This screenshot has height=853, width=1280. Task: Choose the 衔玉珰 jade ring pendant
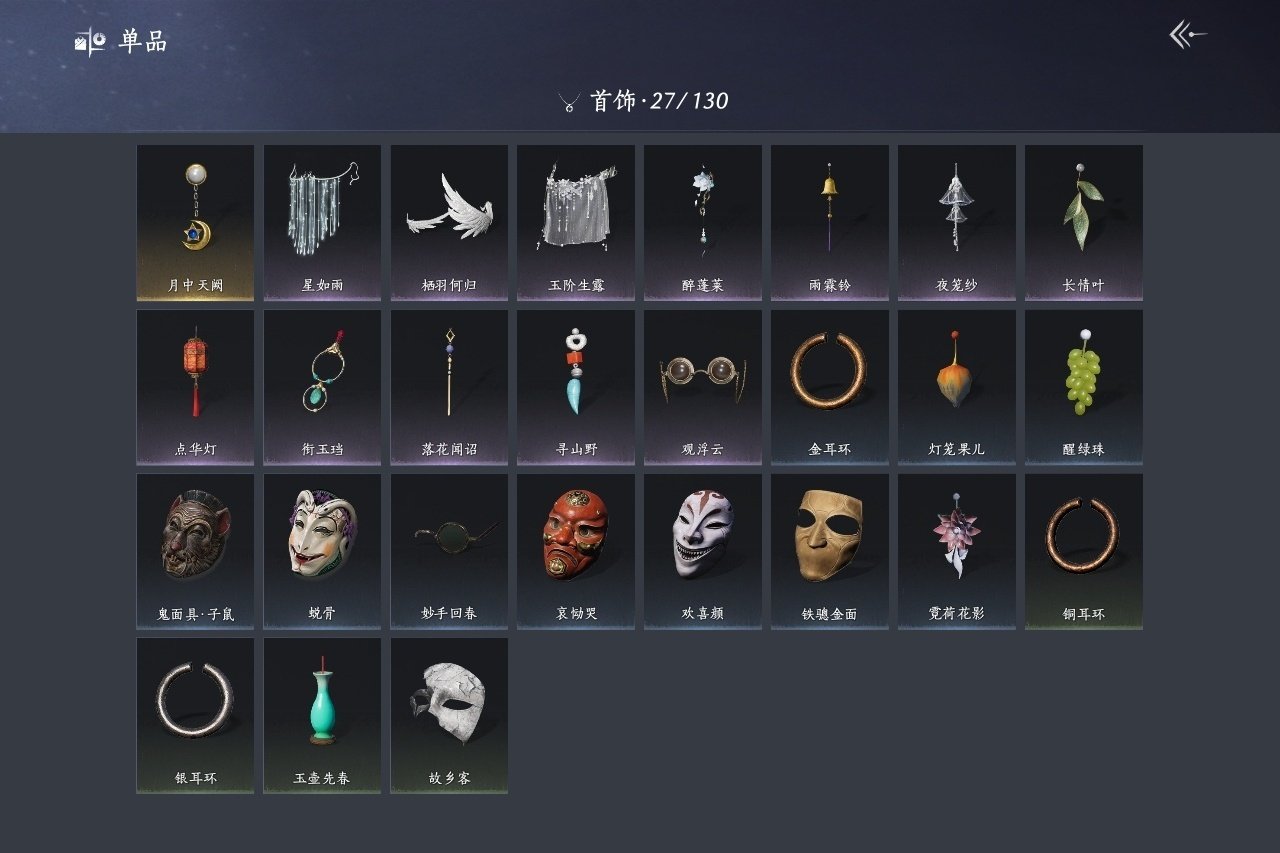click(322, 387)
